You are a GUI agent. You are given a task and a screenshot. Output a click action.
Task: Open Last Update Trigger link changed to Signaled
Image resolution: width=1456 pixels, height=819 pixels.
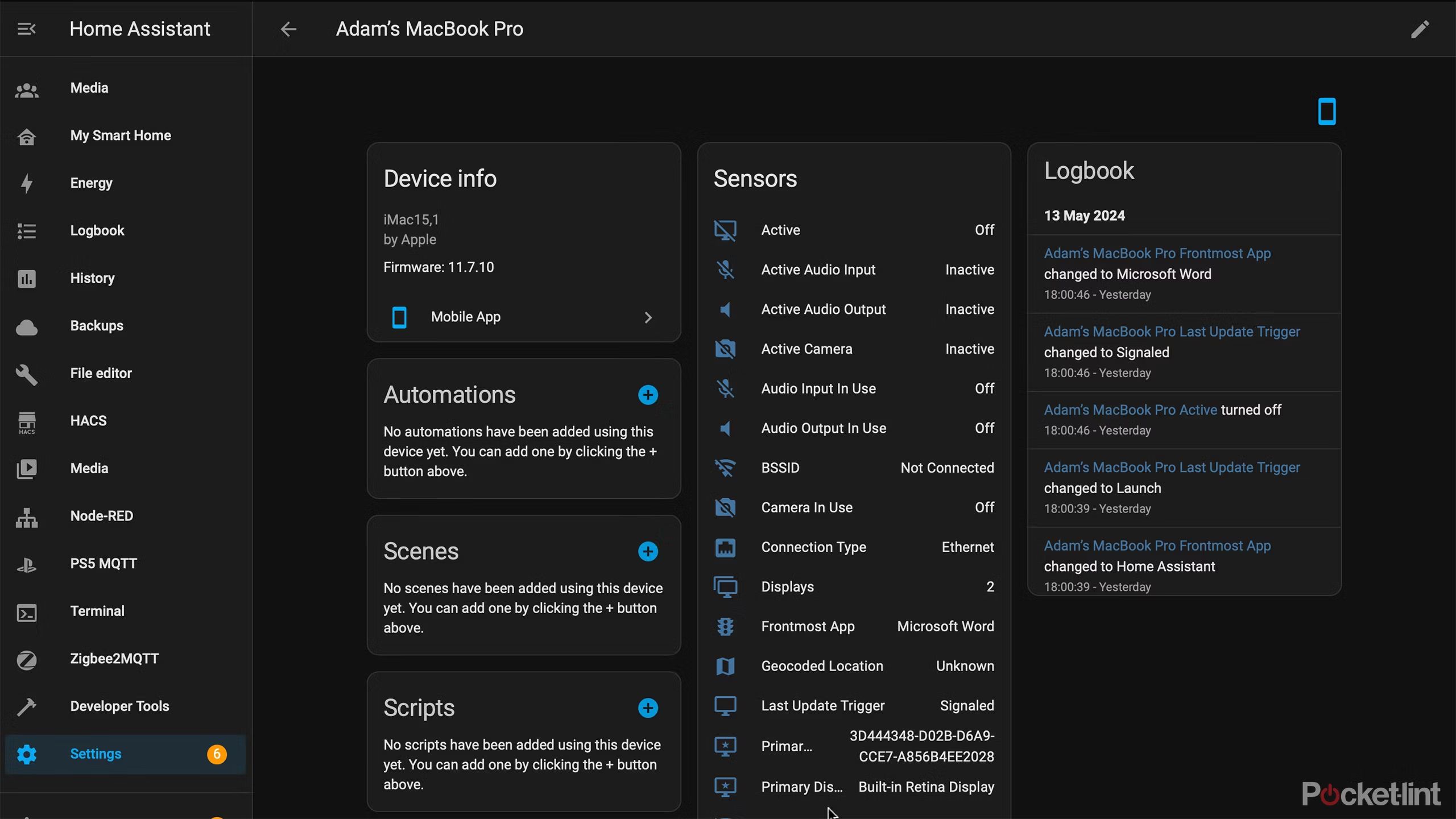tap(1172, 332)
